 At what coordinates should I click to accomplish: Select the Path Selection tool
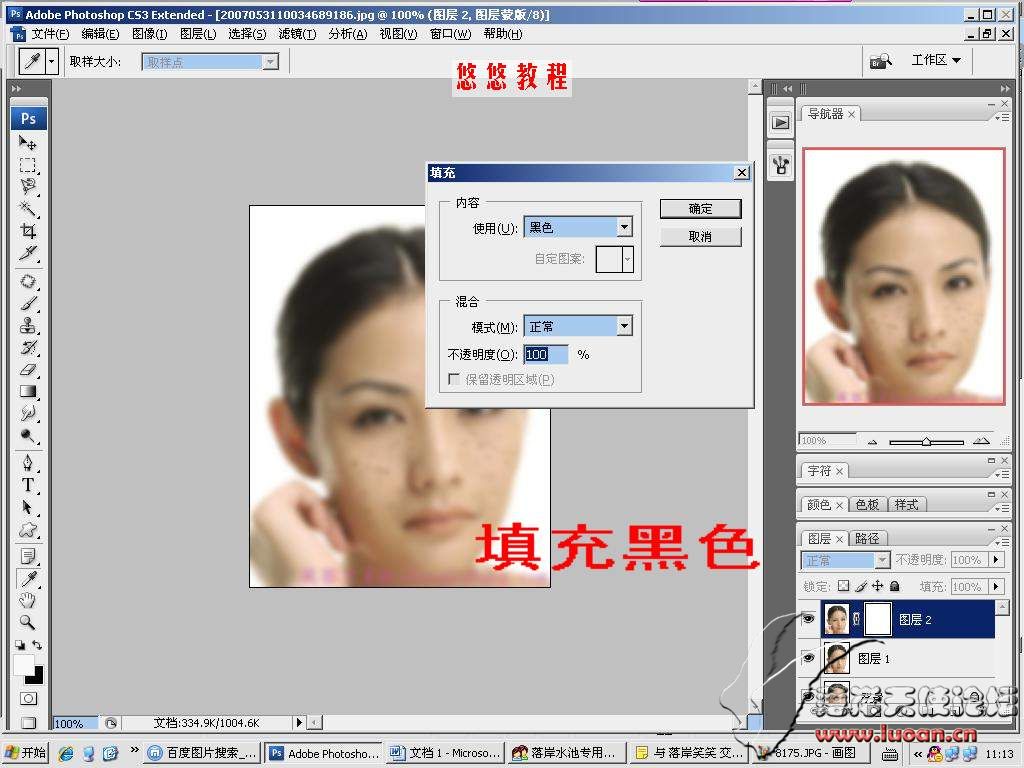pyautogui.click(x=27, y=507)
